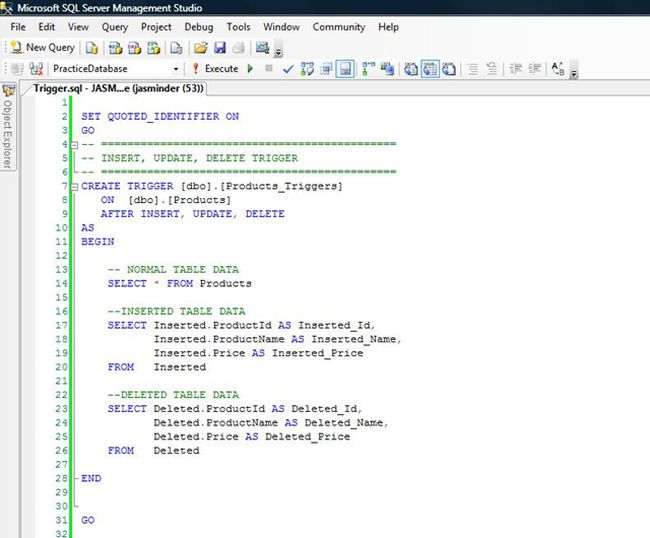Collapse the CREATE TRIGGER code block

(x=76, y=186)
